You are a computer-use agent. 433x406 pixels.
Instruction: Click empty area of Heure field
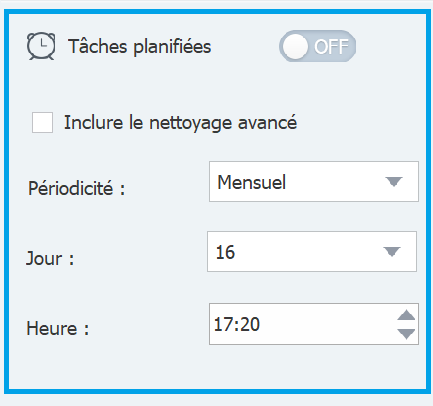pyautogui.click(x=327, y=324)
